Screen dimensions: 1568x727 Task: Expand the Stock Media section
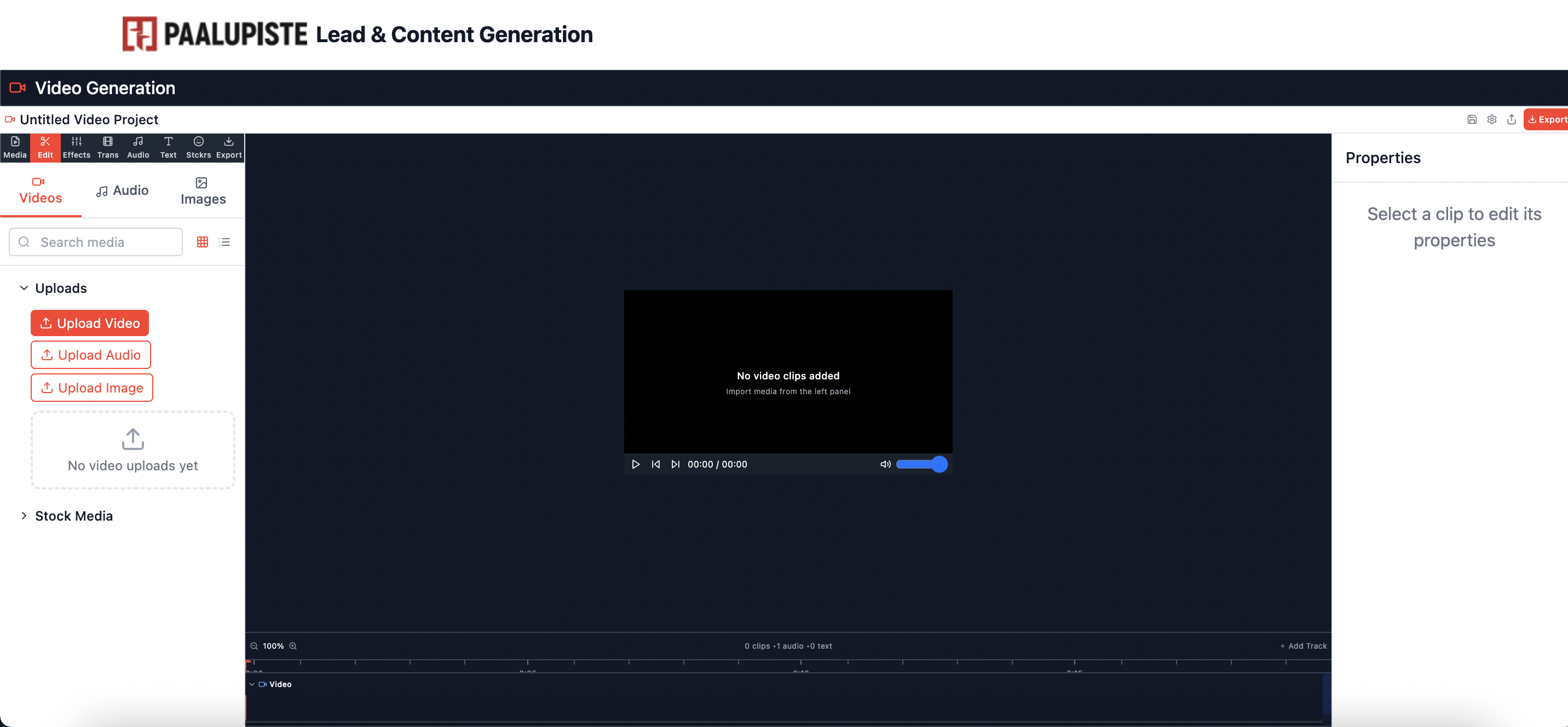click(x=67, y=516)
